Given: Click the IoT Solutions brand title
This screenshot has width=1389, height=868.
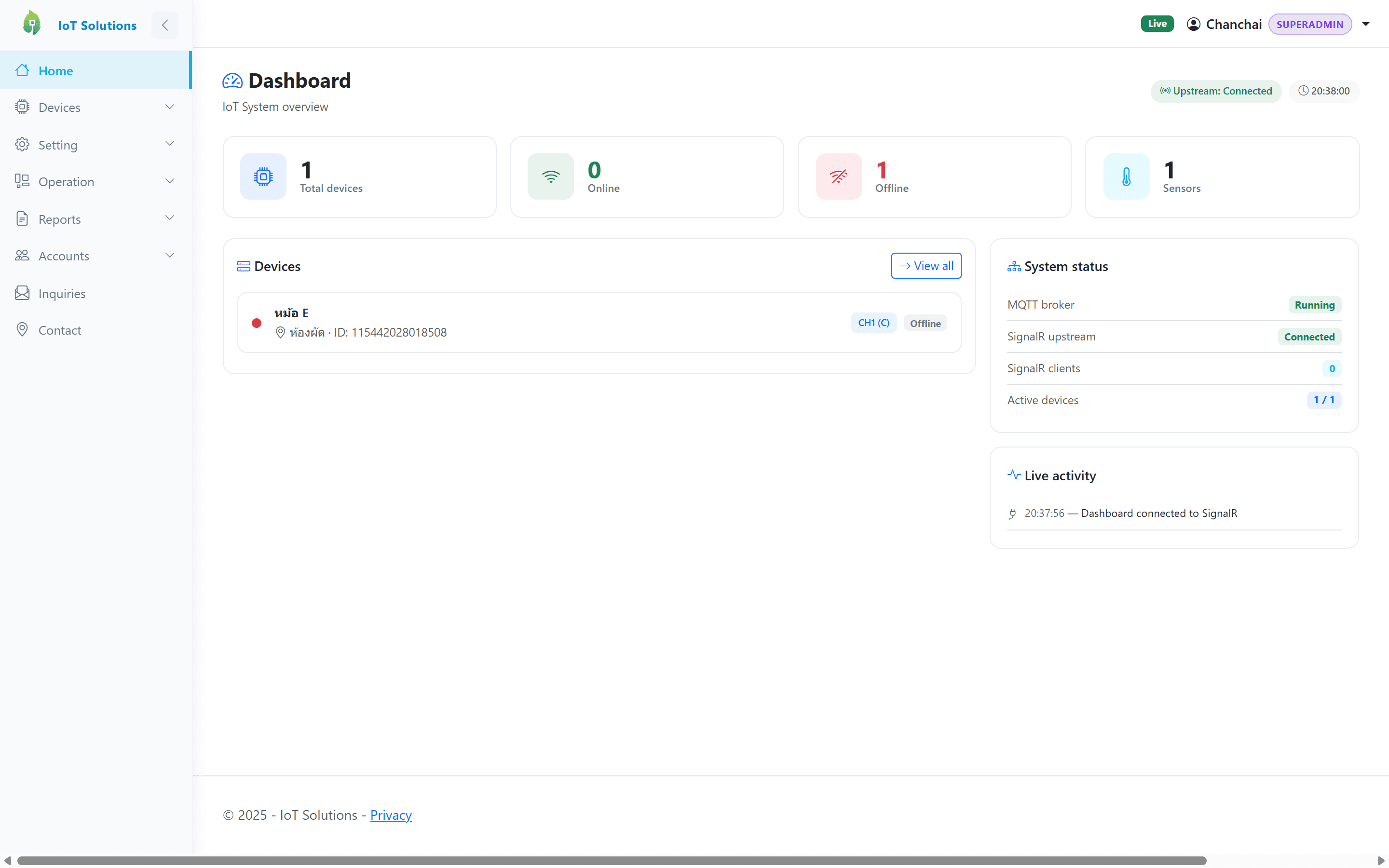Looking at the screenshot, I should point(97,25).
